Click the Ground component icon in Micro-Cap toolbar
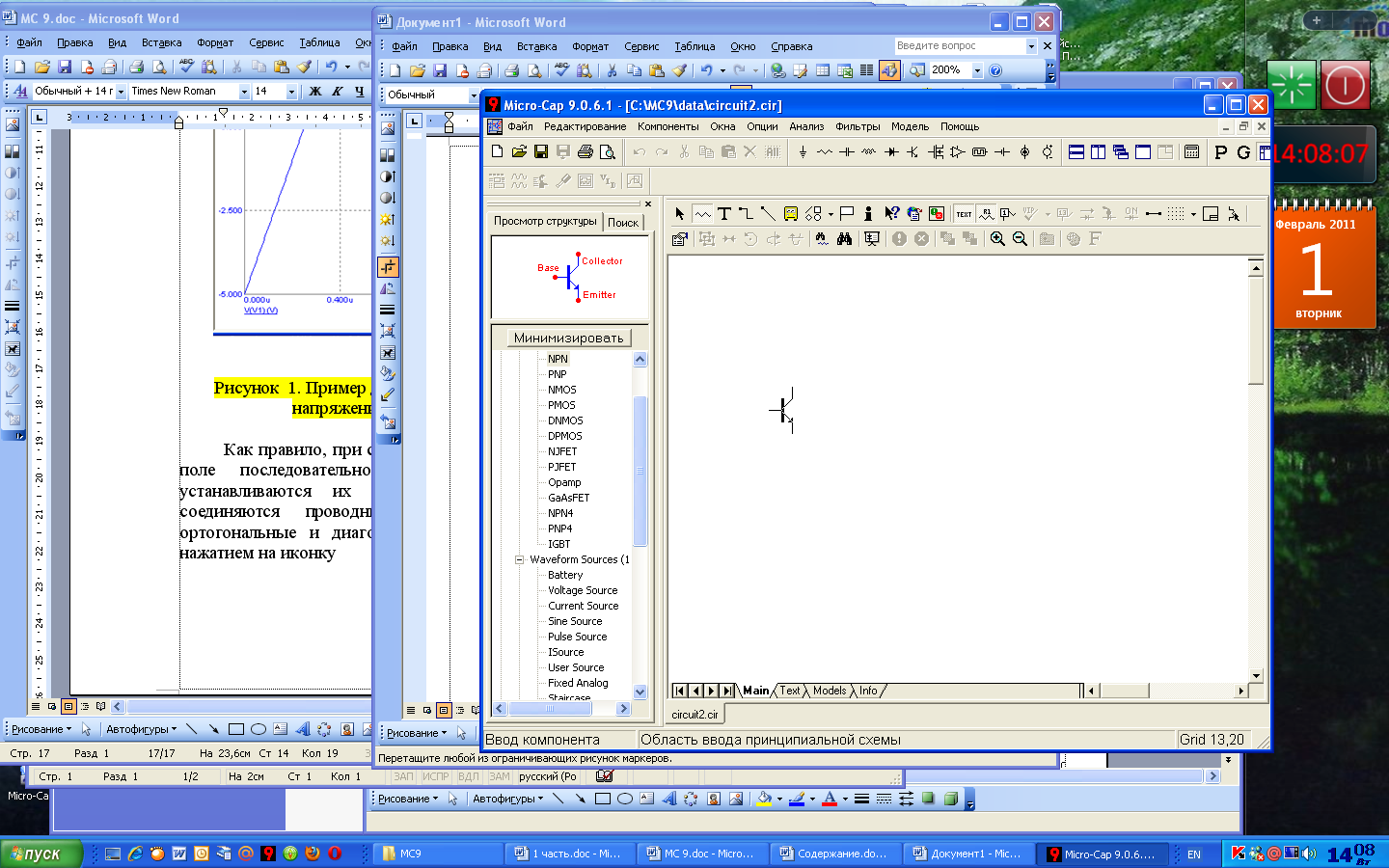Image resolution: width=1389 pixels, height=868 pixels. click(x=803, y=152)
